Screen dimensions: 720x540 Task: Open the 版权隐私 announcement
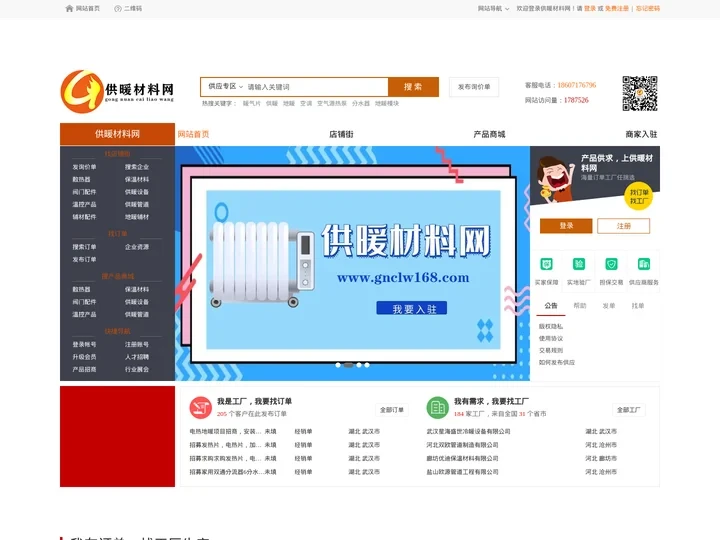pyautogui.click(x=551, y=326)
